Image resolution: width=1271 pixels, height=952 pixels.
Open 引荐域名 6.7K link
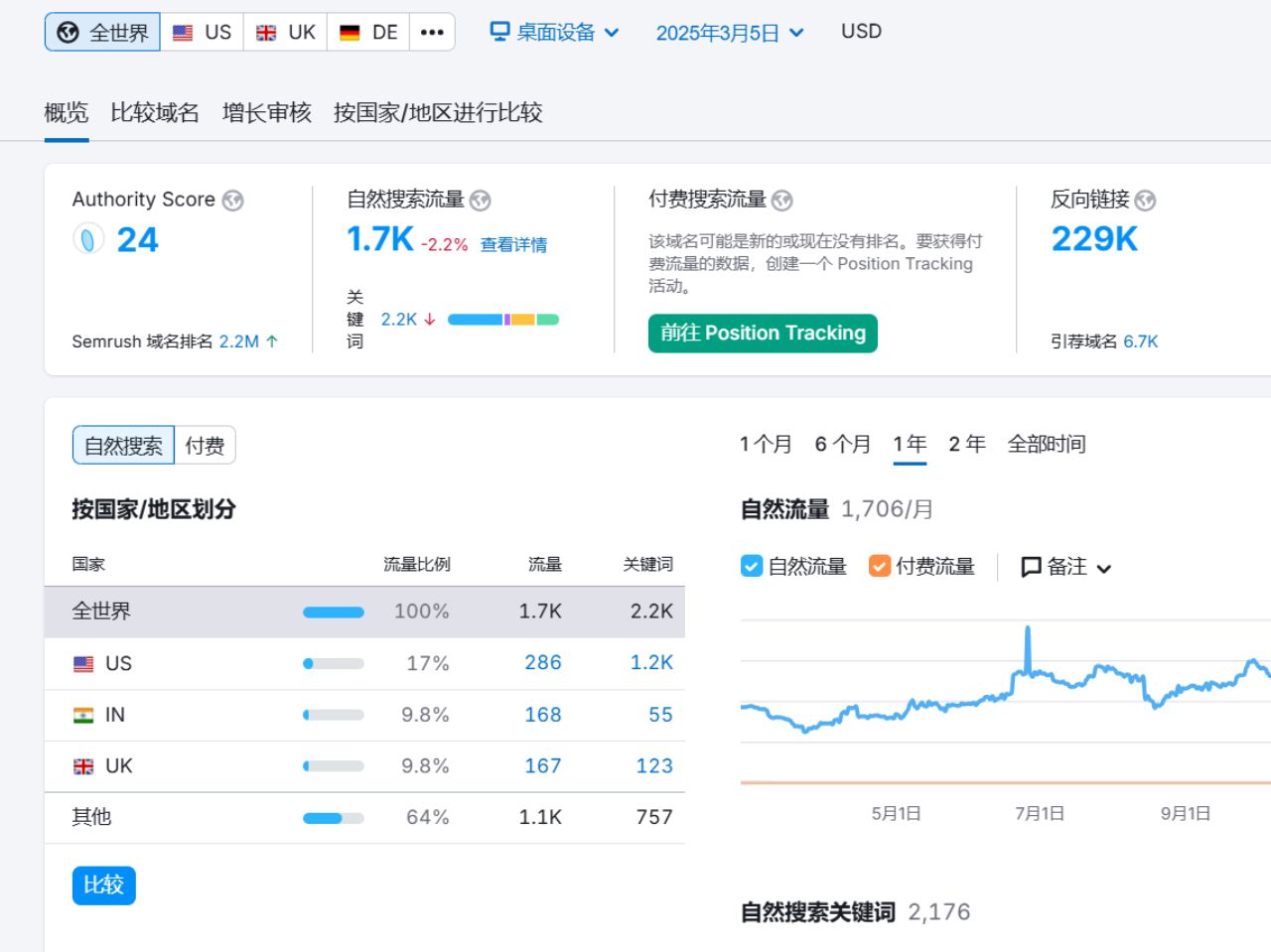(1141, 341)
